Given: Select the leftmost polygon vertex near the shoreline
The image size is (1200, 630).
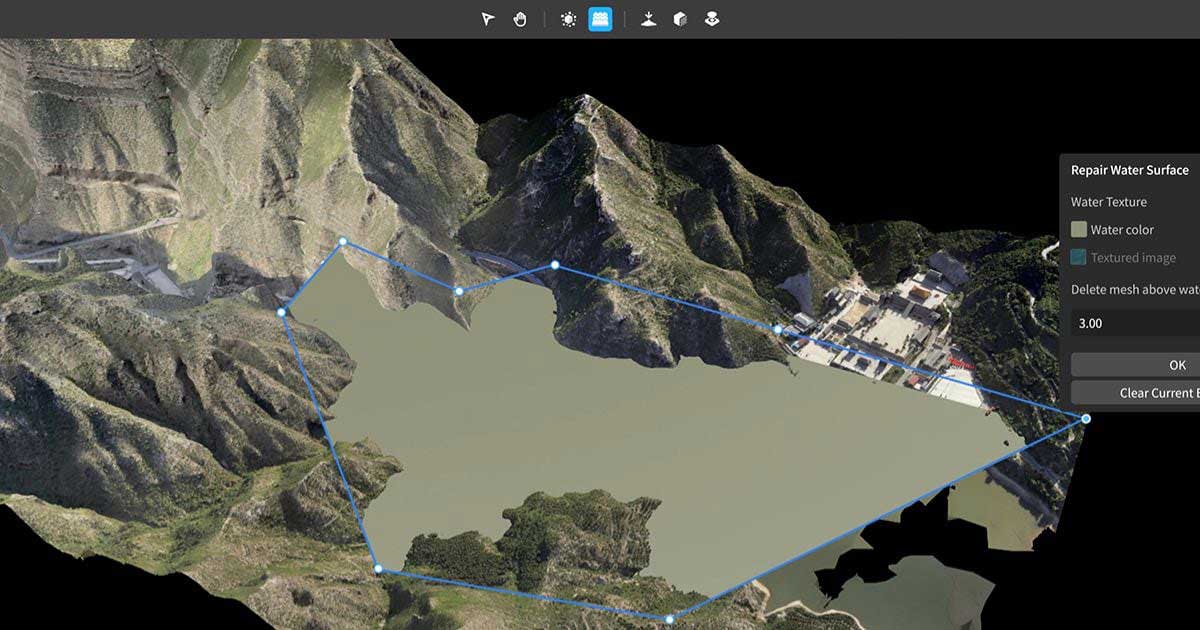Looking at the screenshot, I should point(283,313).
